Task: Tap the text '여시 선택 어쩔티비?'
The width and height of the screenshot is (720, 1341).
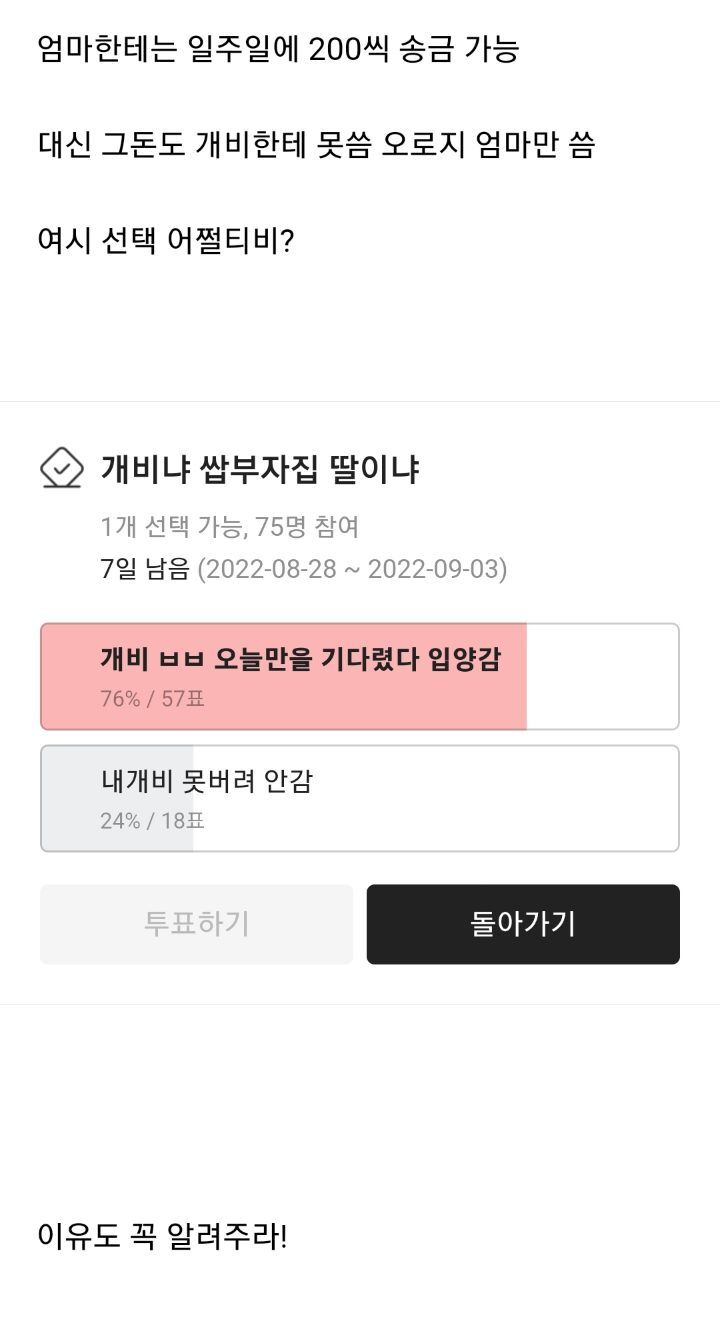Action: point(166,241)
